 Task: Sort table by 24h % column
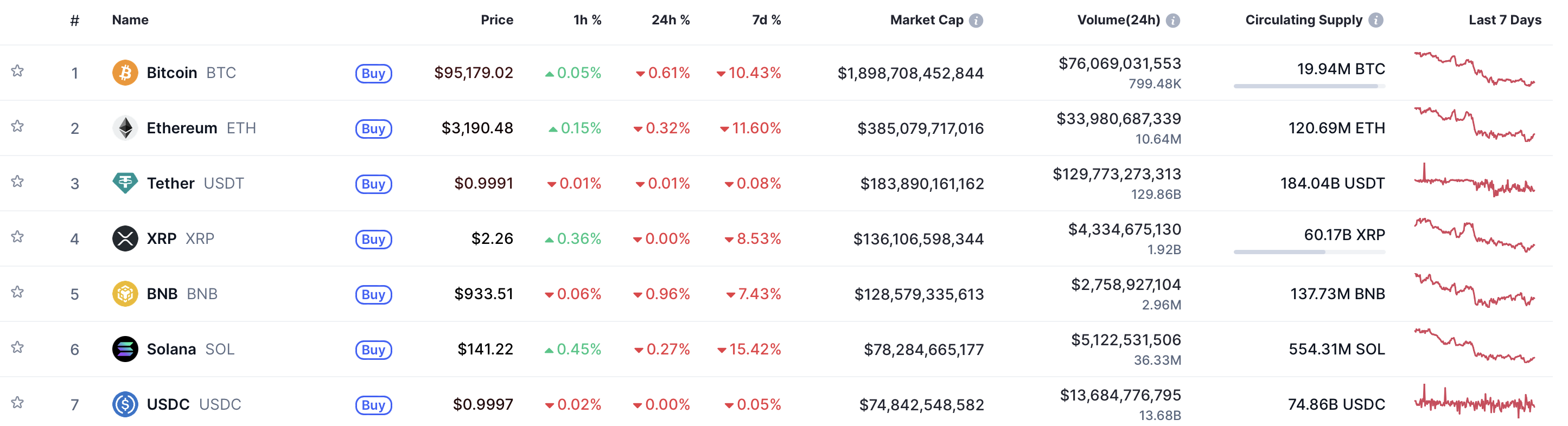[670, 20]
